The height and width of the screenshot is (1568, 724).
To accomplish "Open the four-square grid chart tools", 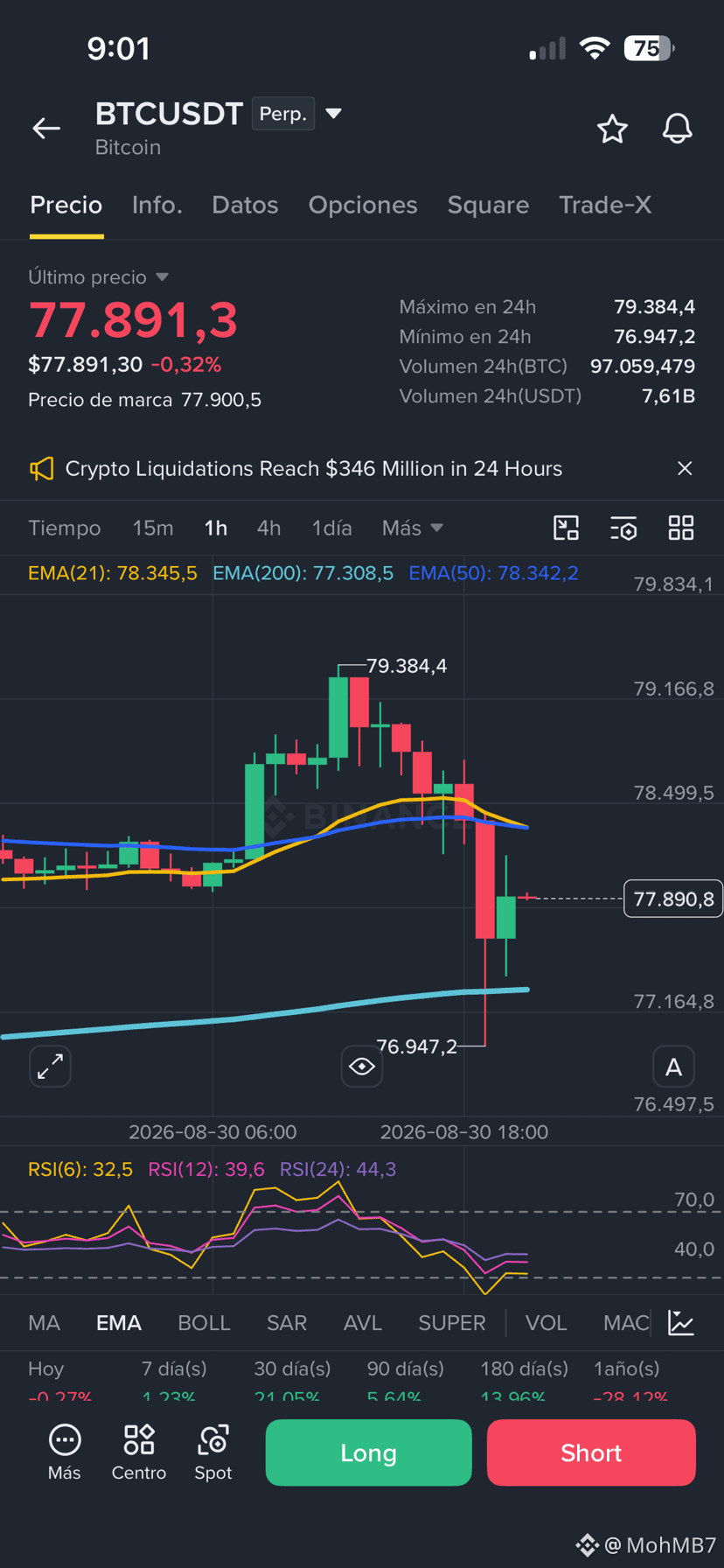I will click(681, 528).
